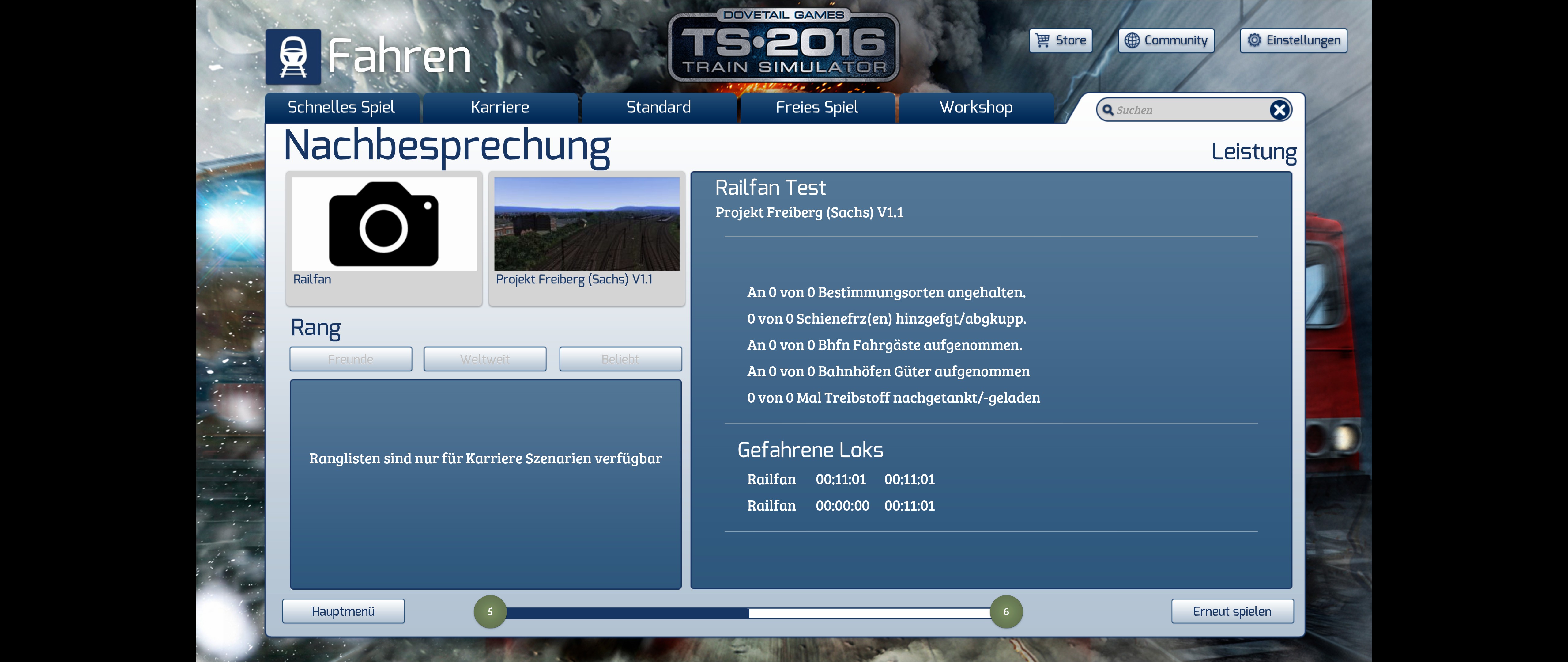1568x662 pixels.
Task: Clear search with the X icon
Action: pyautogui.click(x=1279, y=110)
